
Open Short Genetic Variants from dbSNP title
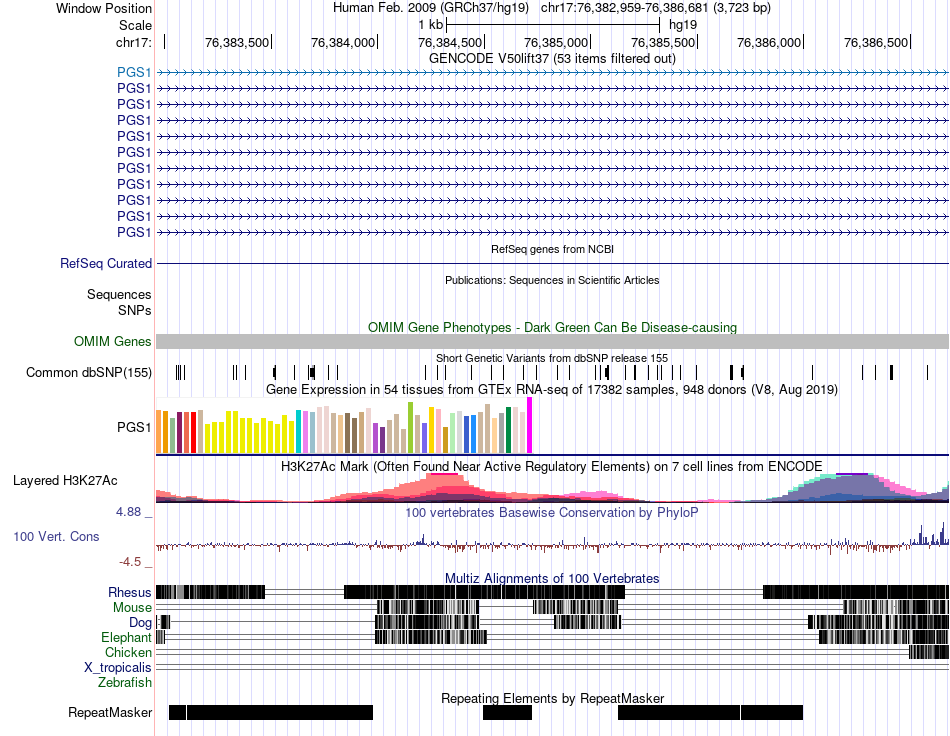552,358
